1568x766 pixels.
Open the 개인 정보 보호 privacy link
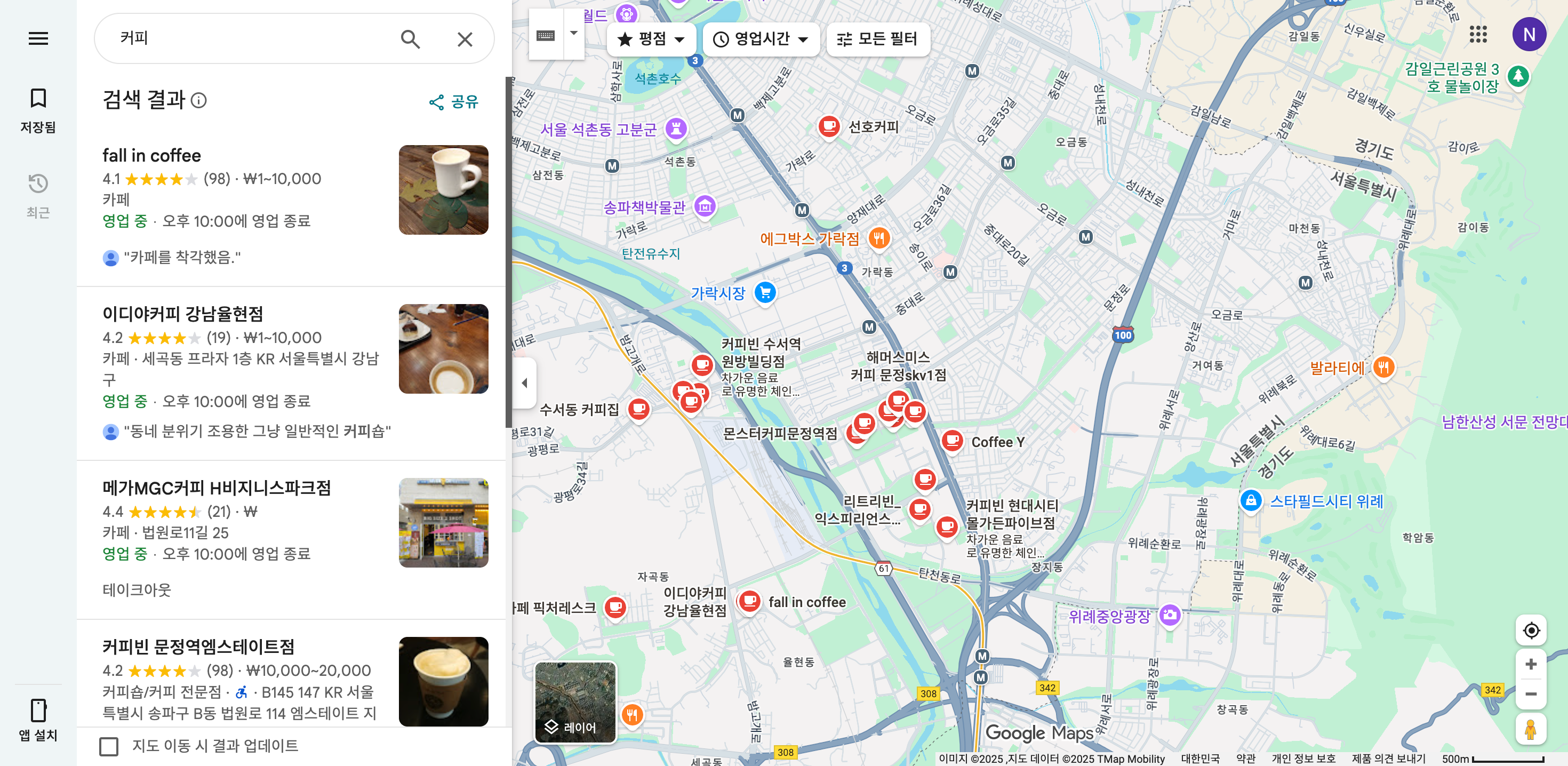click(x=1304, y=759)
